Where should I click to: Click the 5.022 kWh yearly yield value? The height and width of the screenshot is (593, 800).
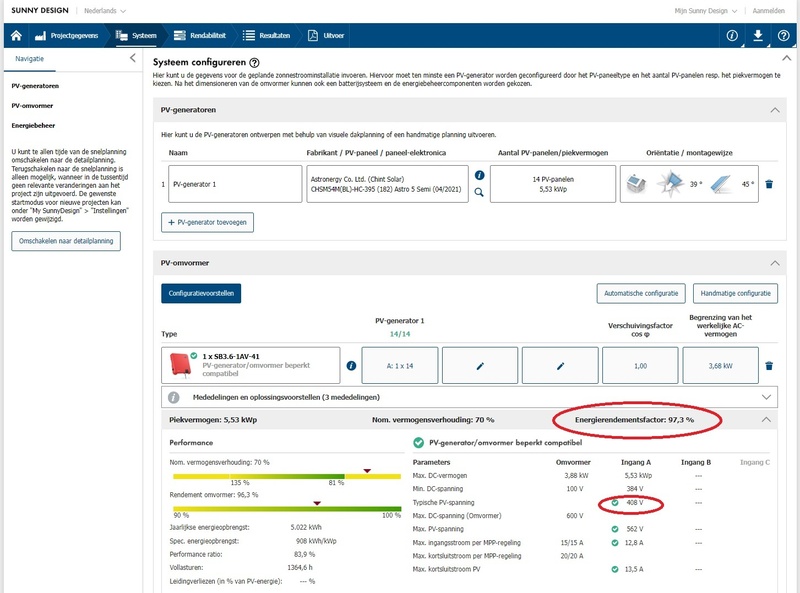pyautogui.click(x=306, y=527)
